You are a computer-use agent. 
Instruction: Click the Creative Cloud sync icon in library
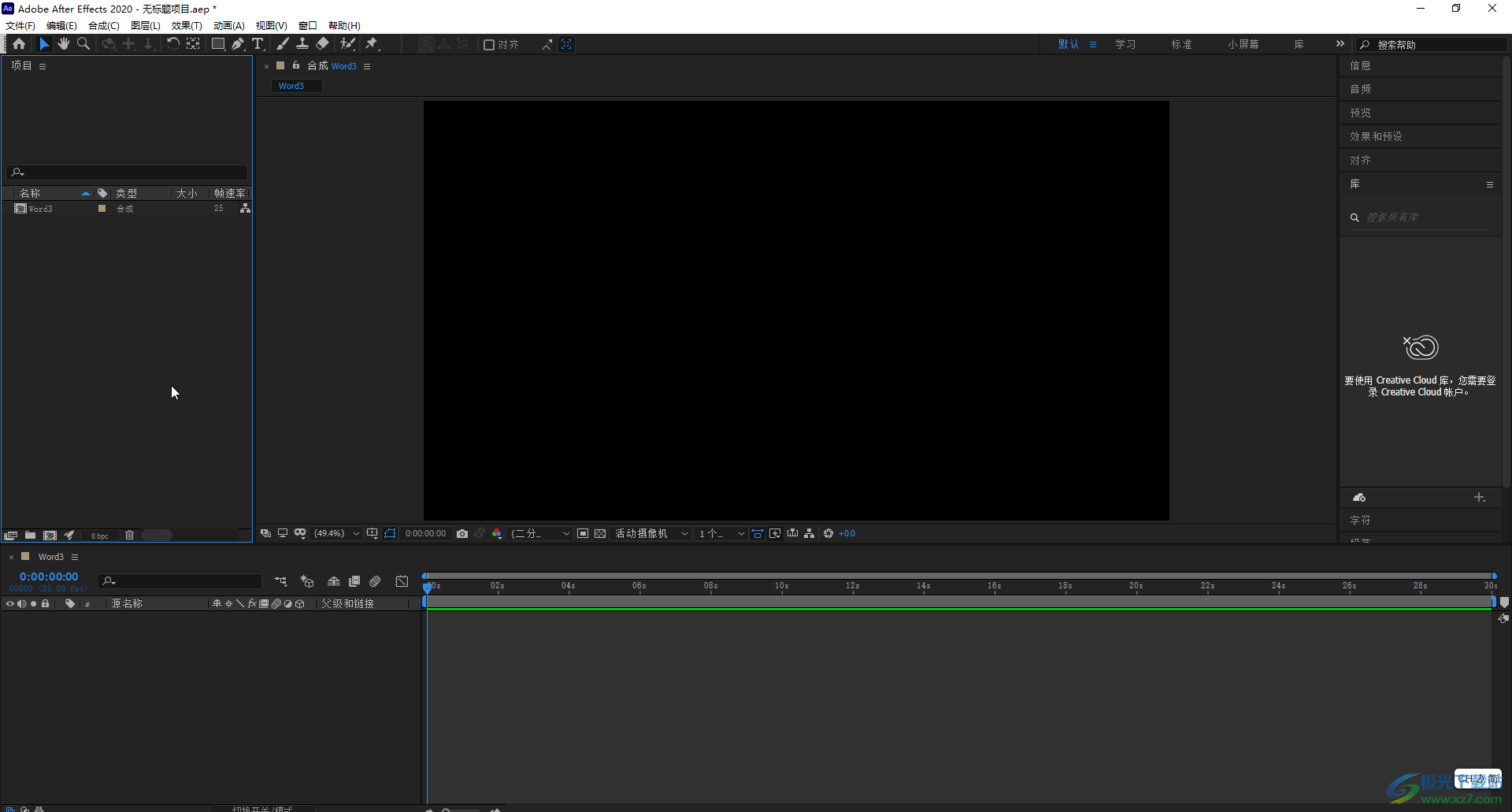(1359, 498)
